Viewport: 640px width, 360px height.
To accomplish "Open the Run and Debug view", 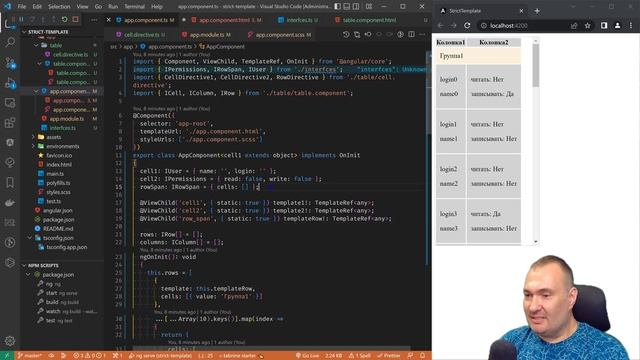I will [10, 83].
